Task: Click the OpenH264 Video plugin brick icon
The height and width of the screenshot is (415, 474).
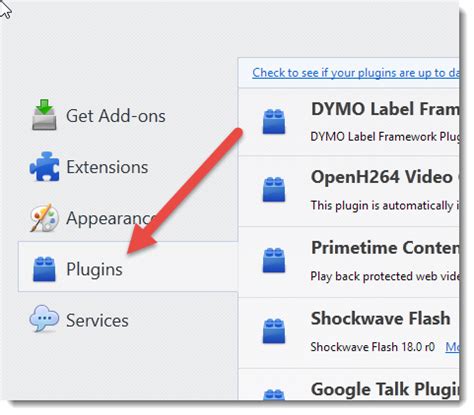Action: tap(274, 190)
